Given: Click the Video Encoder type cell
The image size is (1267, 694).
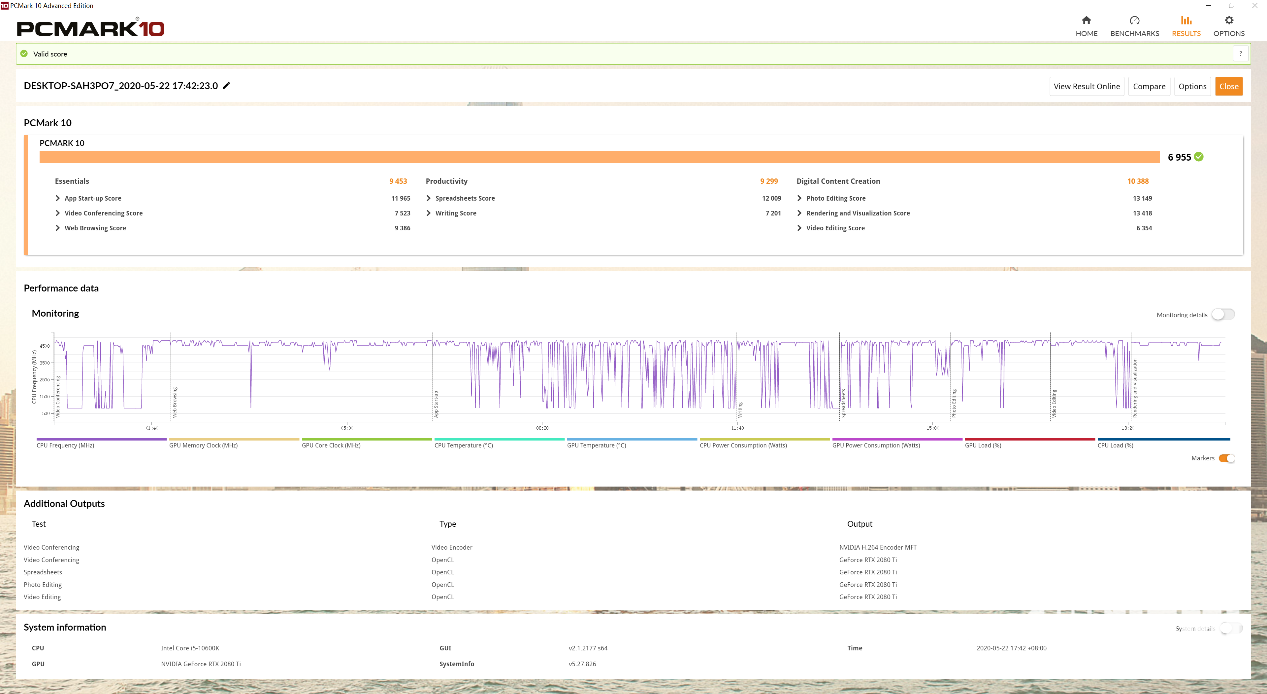Looking at the screenshot, I should [x=452, y=548].
